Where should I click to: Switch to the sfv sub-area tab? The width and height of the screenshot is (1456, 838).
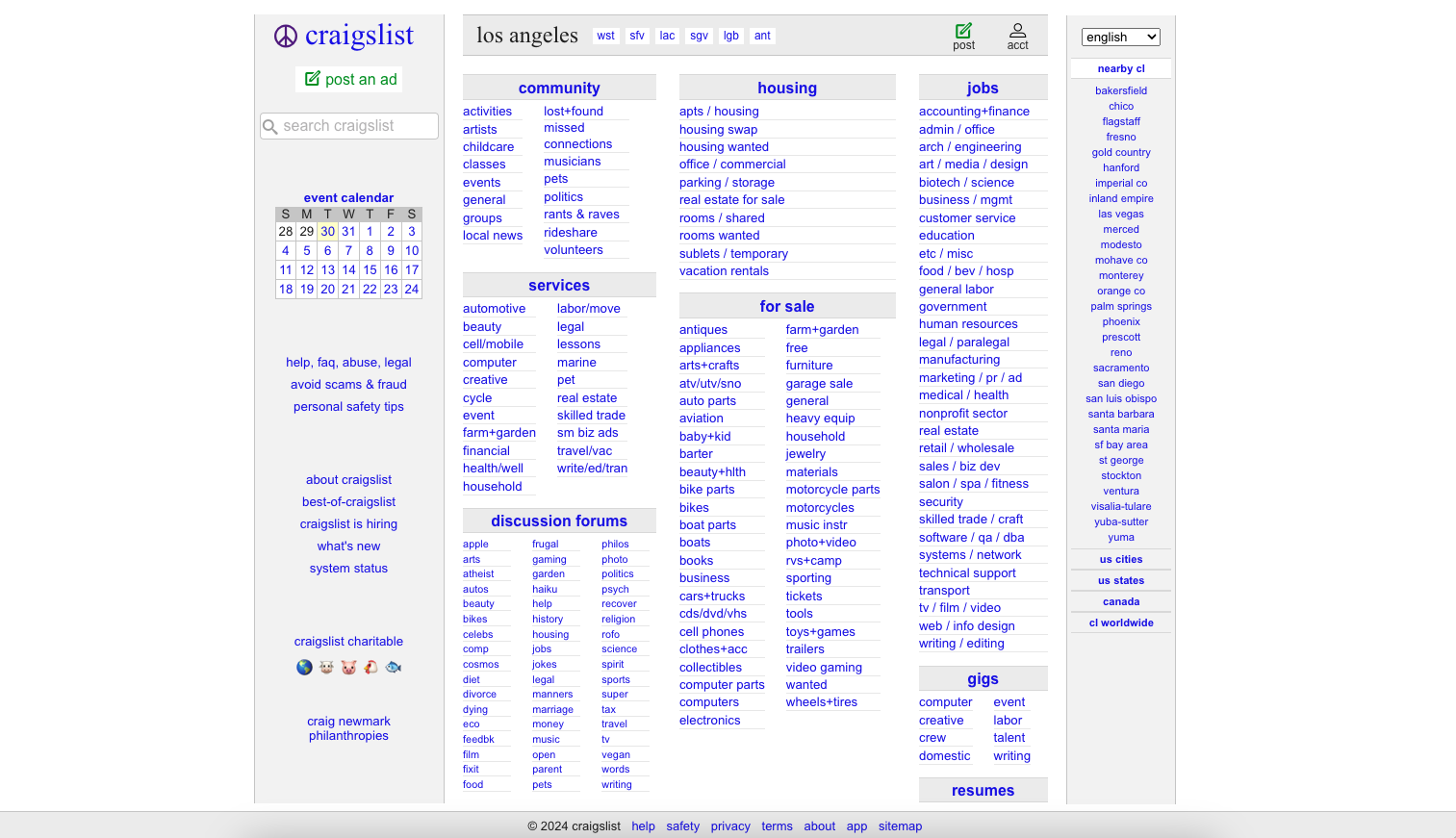tap(637, 36)
